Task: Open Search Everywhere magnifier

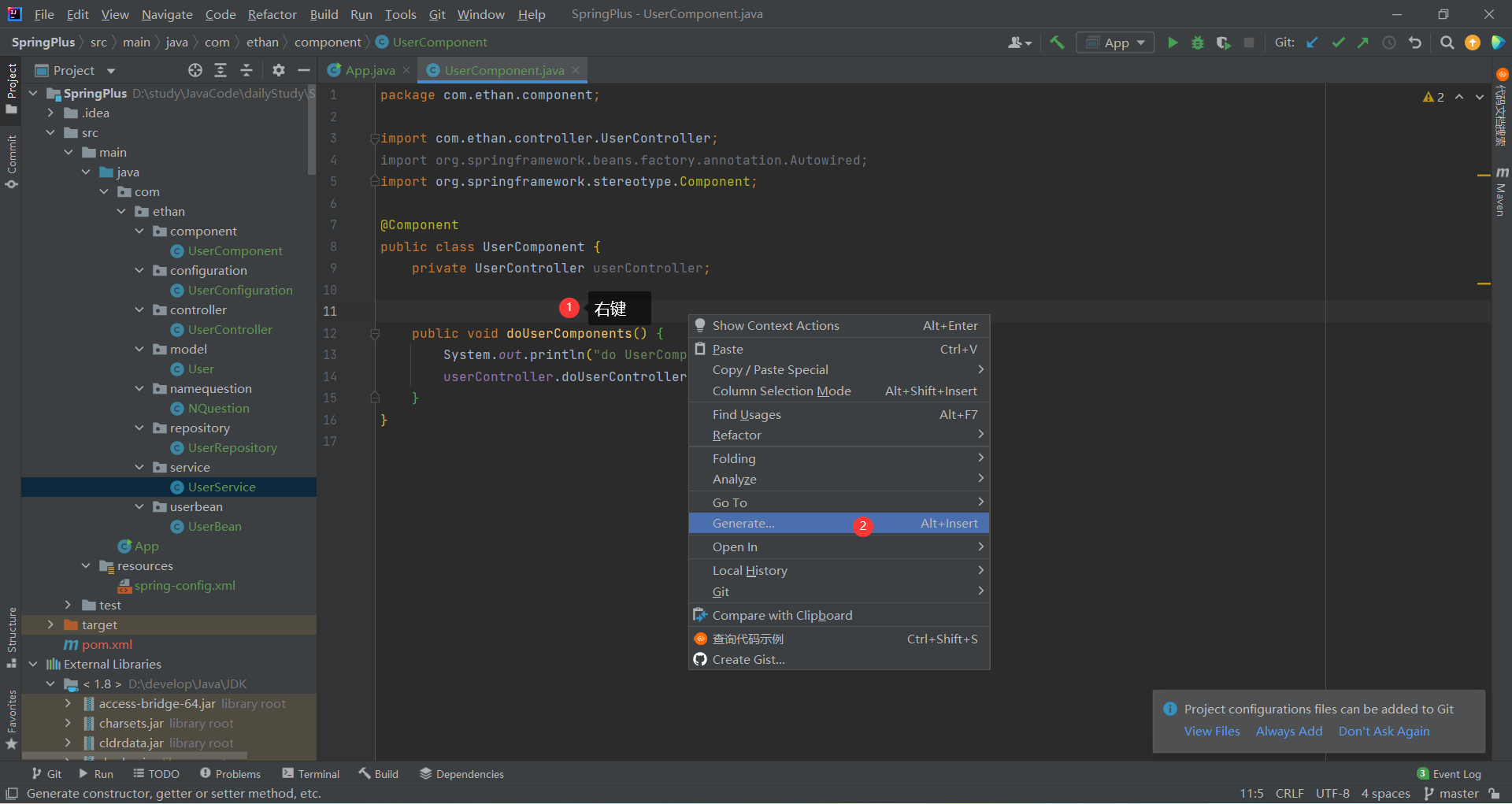Action: pyautogui.click(x=1447, y=43)
